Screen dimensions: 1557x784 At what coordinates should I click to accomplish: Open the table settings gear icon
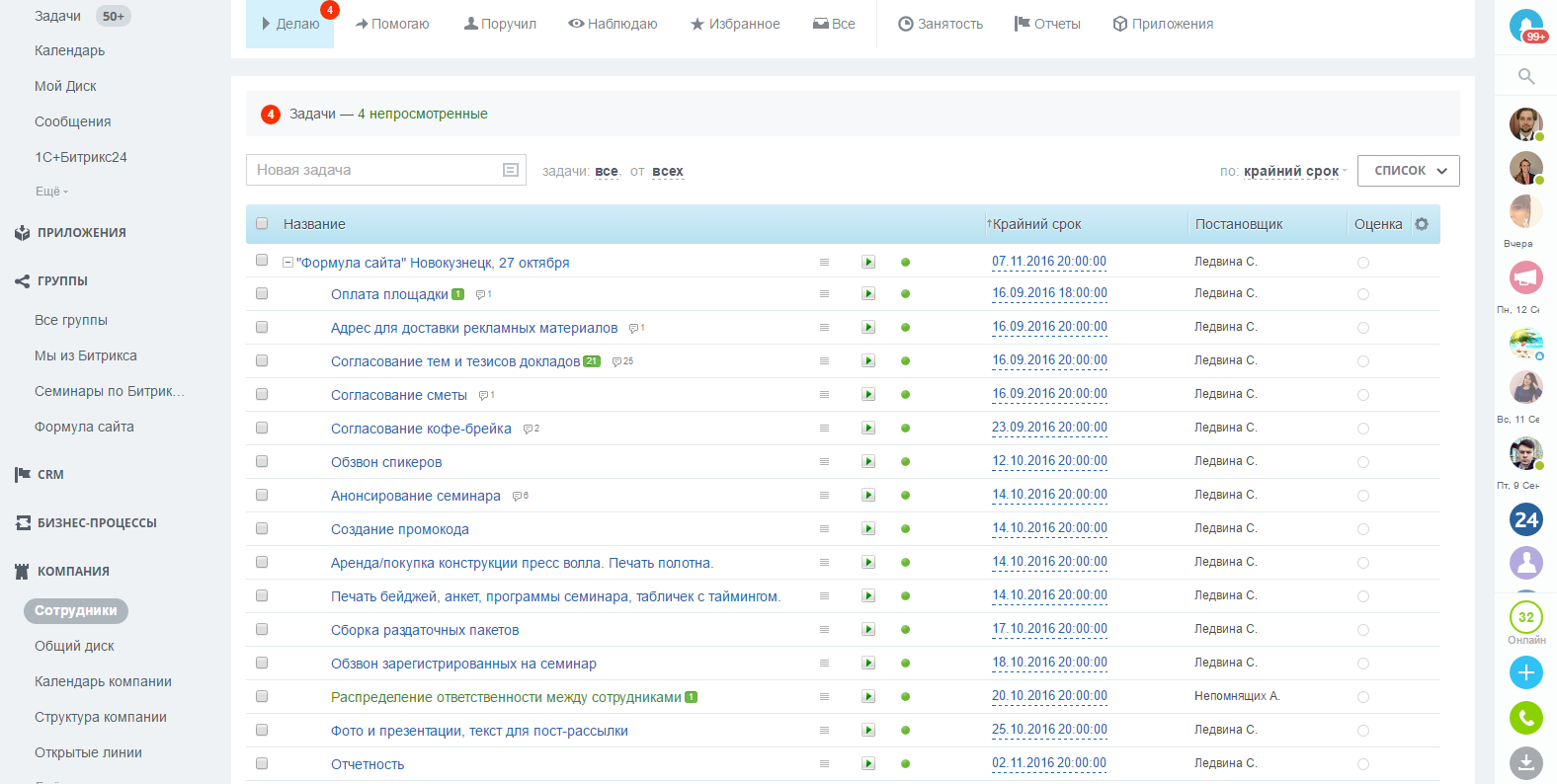(1422, 224)
